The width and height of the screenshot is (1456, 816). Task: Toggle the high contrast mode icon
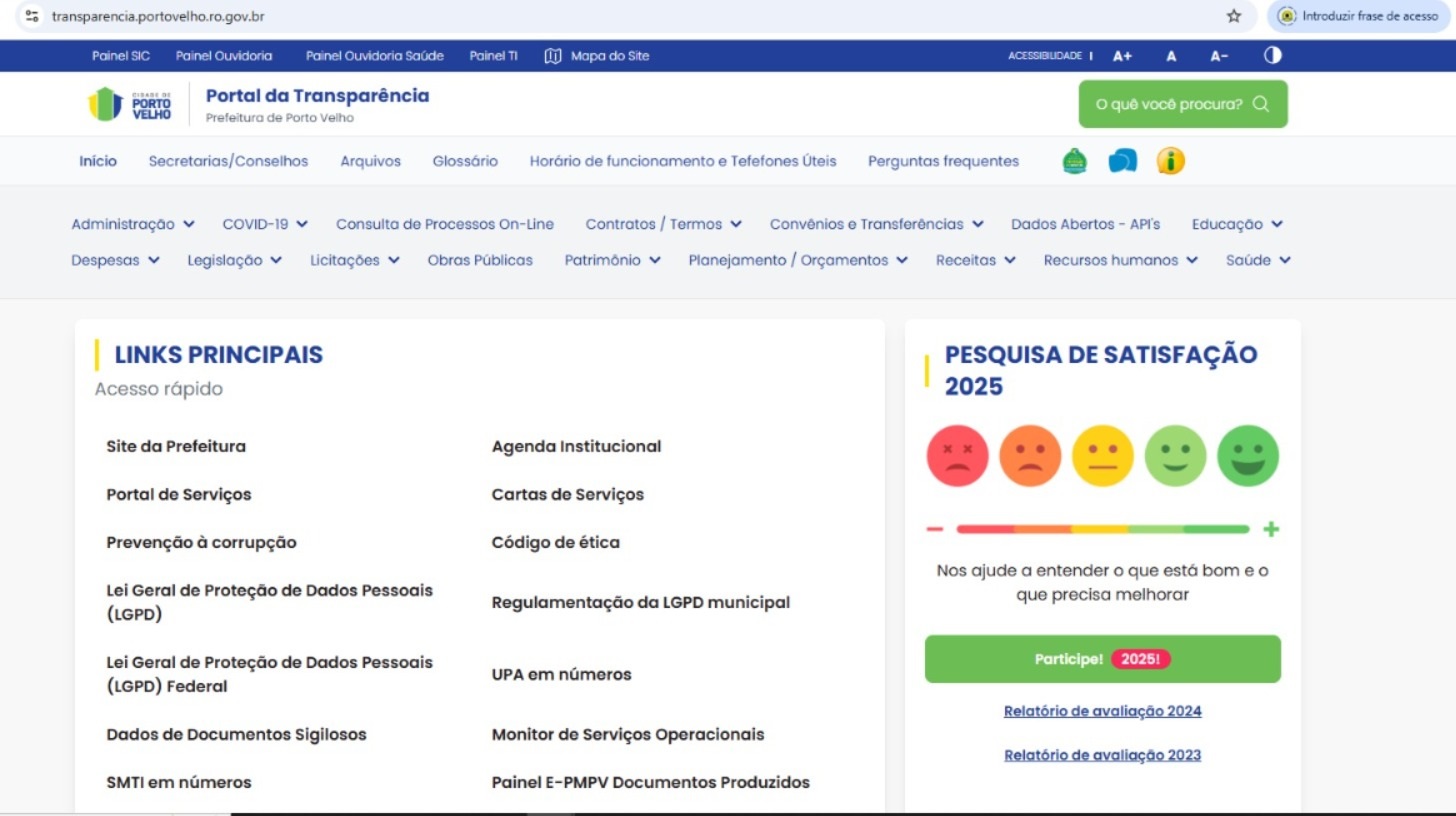click(1272, 56)
